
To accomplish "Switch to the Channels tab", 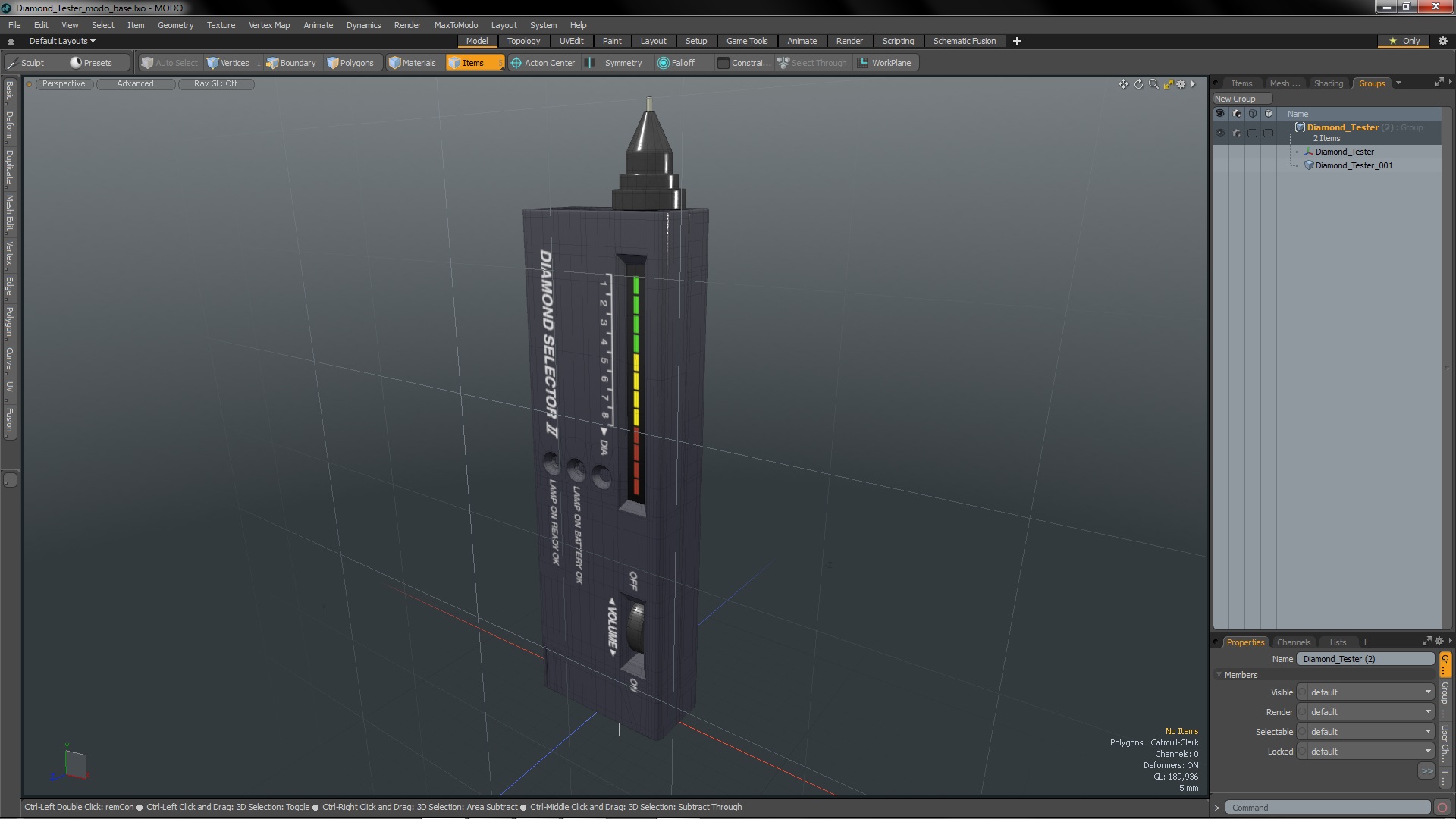I will [1293, 642].
